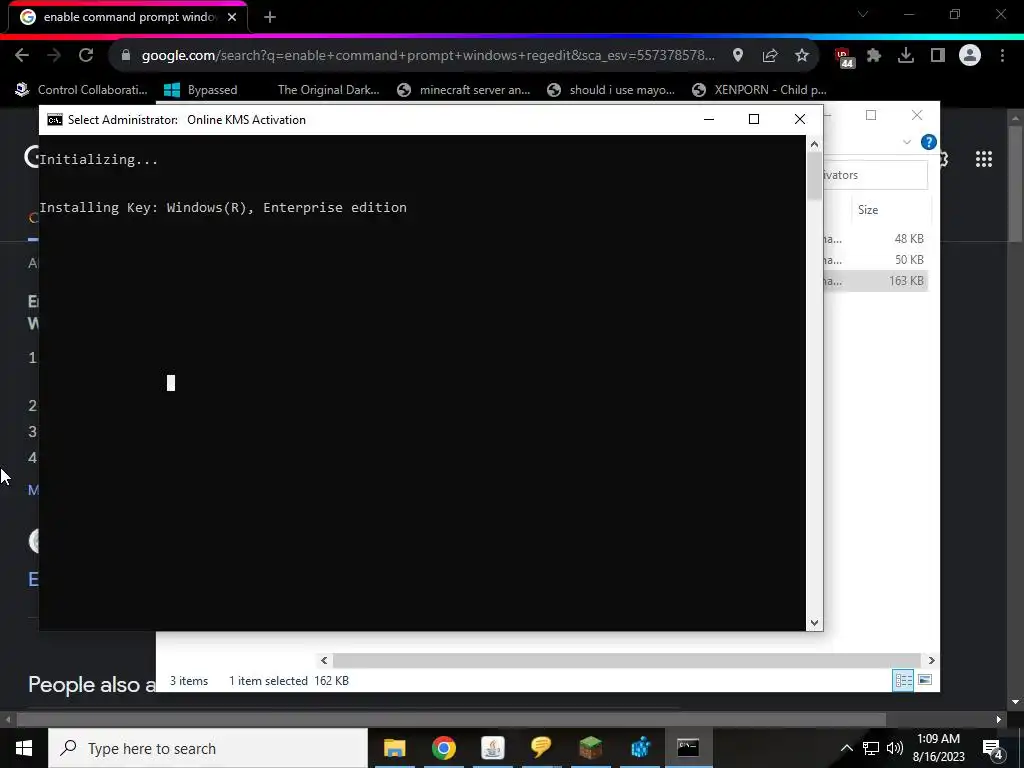Show hidden system tray icons
1024x768 pixels.
tap(846, 748)
